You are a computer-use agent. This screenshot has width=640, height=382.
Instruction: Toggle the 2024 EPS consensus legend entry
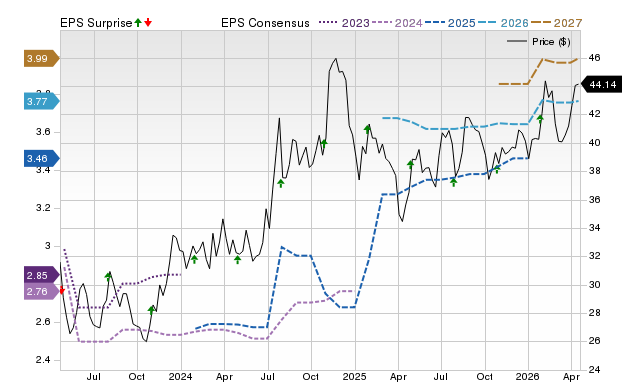[397, 23]
